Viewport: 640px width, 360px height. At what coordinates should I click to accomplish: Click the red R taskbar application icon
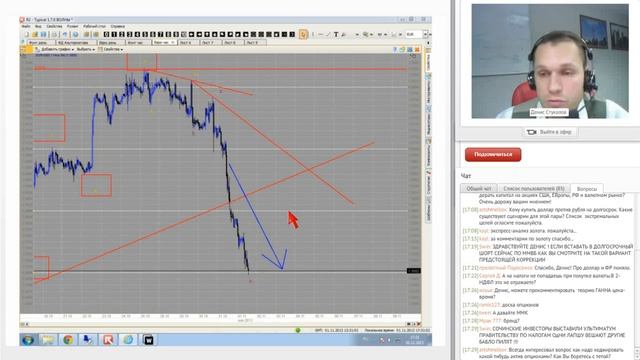tap(108, 340)
